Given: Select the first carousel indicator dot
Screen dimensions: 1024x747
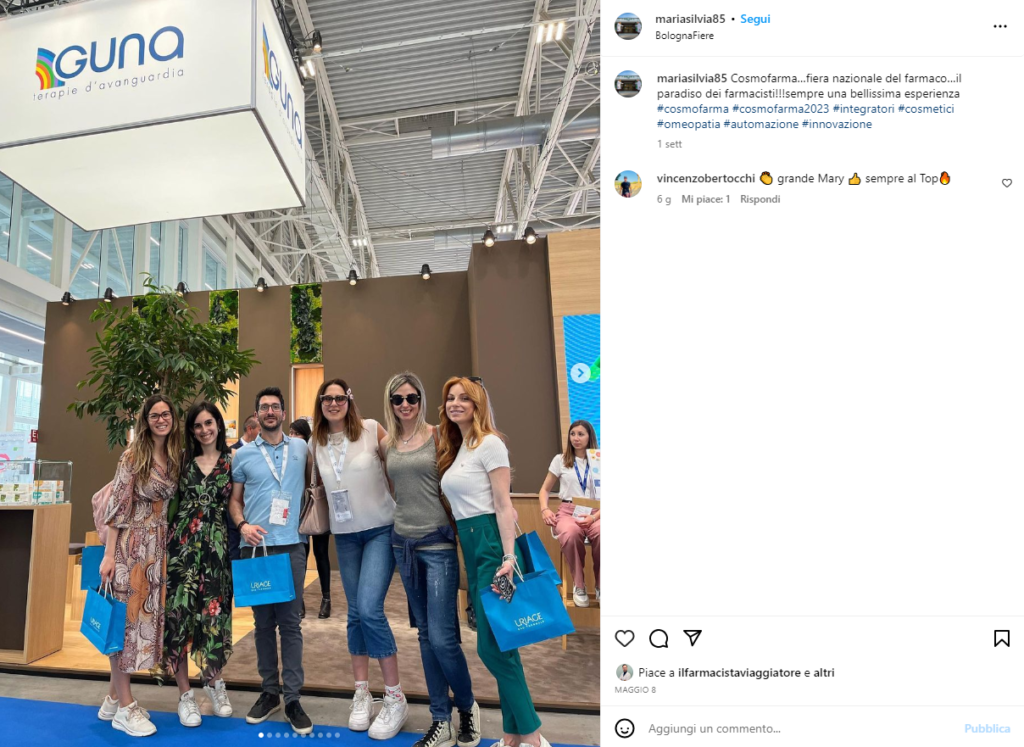Looking at the screenshot, I should click(x=261, y=735).
